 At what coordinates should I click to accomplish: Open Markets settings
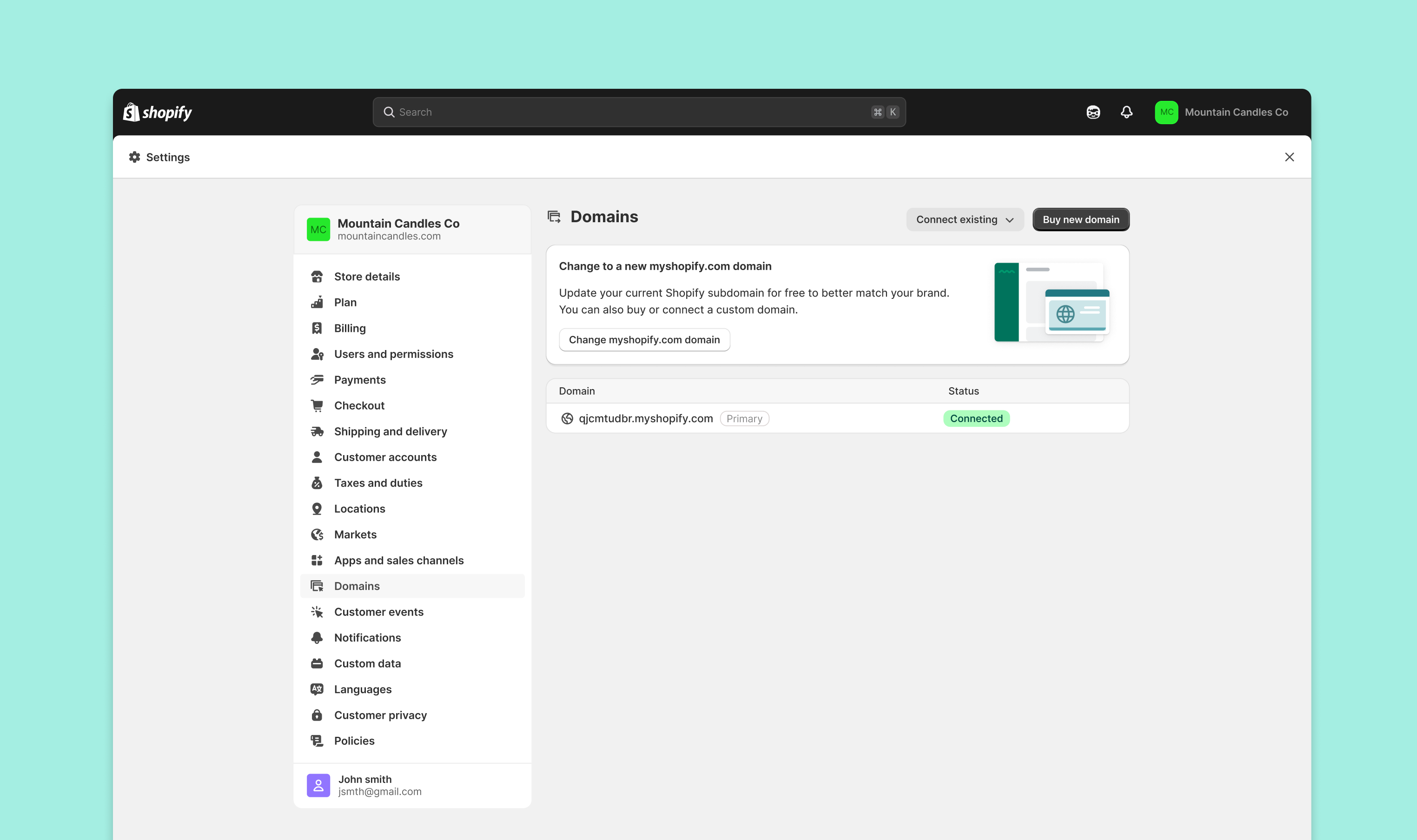tap(412, 534)
